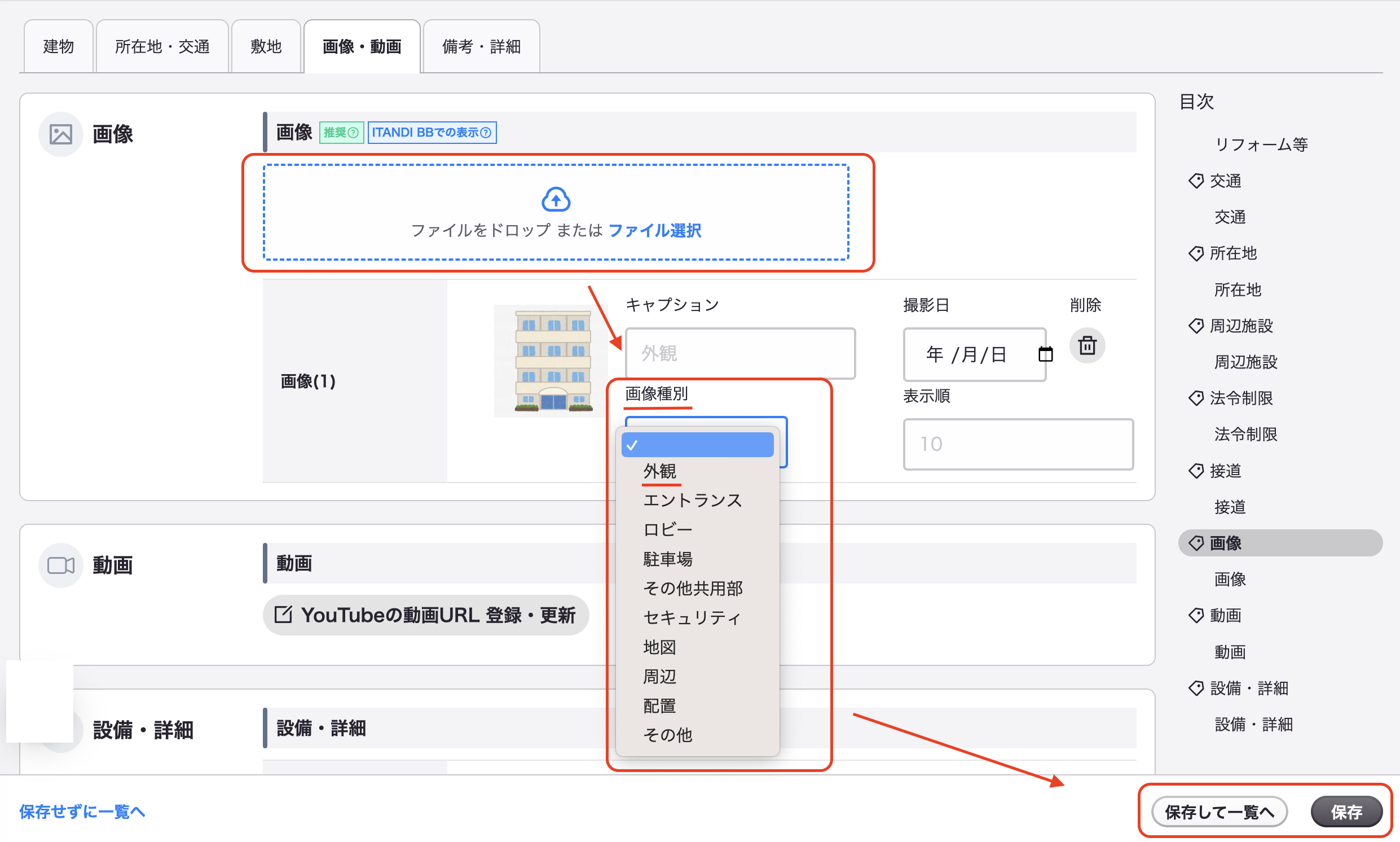Pick セキュリティ from the dropdown
Screen dimensions: 1400x842
(697, 617)
